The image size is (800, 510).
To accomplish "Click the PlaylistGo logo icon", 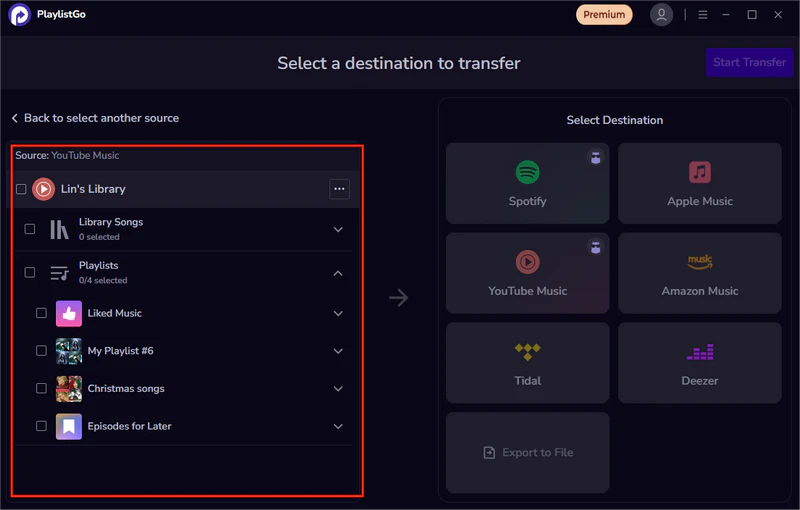I will pyautogui.click(x=19, y=14).
